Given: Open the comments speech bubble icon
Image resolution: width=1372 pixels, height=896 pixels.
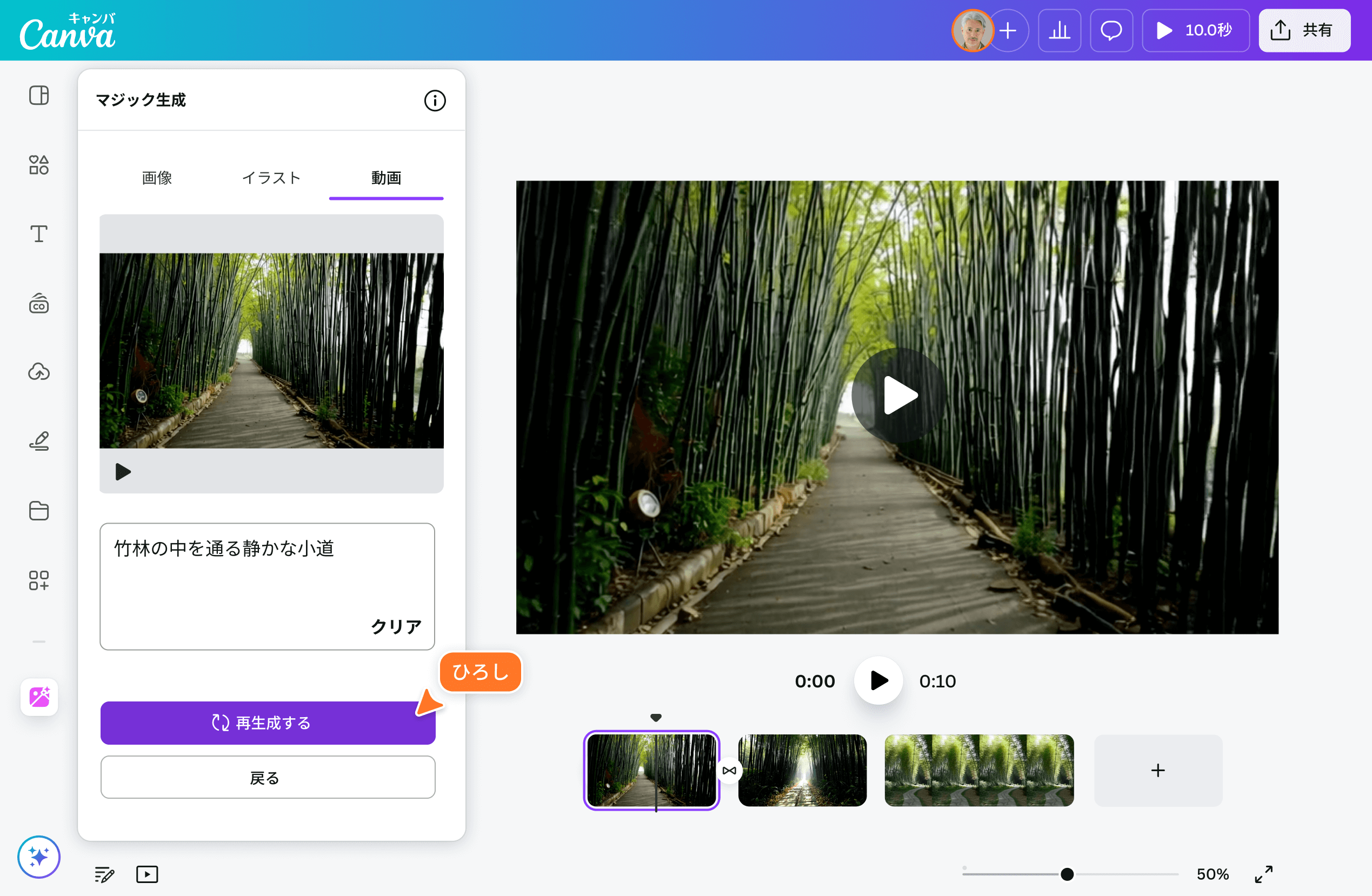Looking at the screenshot, I should click(1111, 31).
